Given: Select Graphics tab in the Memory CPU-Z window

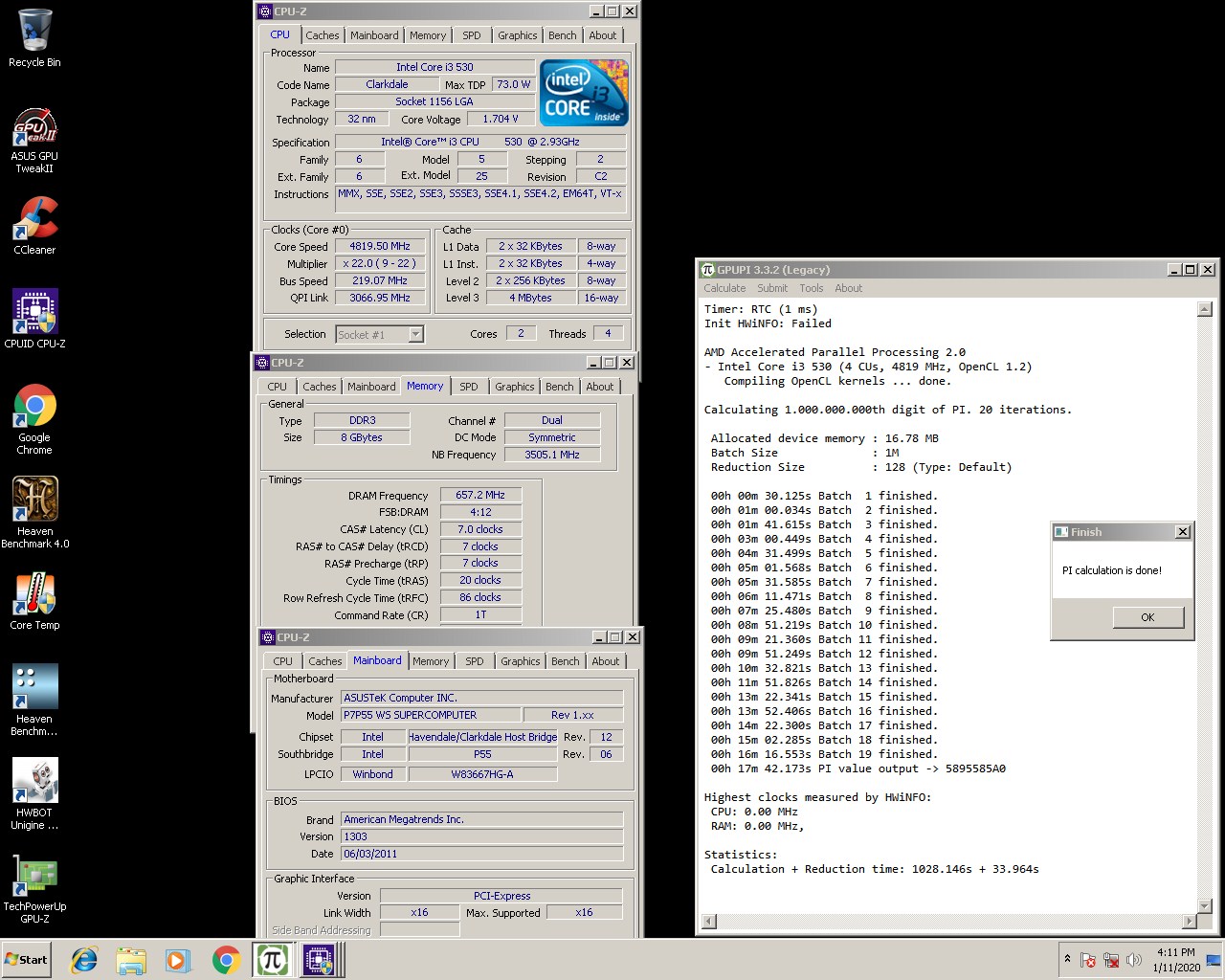Looking at the screenshot, I should (515, 387).
